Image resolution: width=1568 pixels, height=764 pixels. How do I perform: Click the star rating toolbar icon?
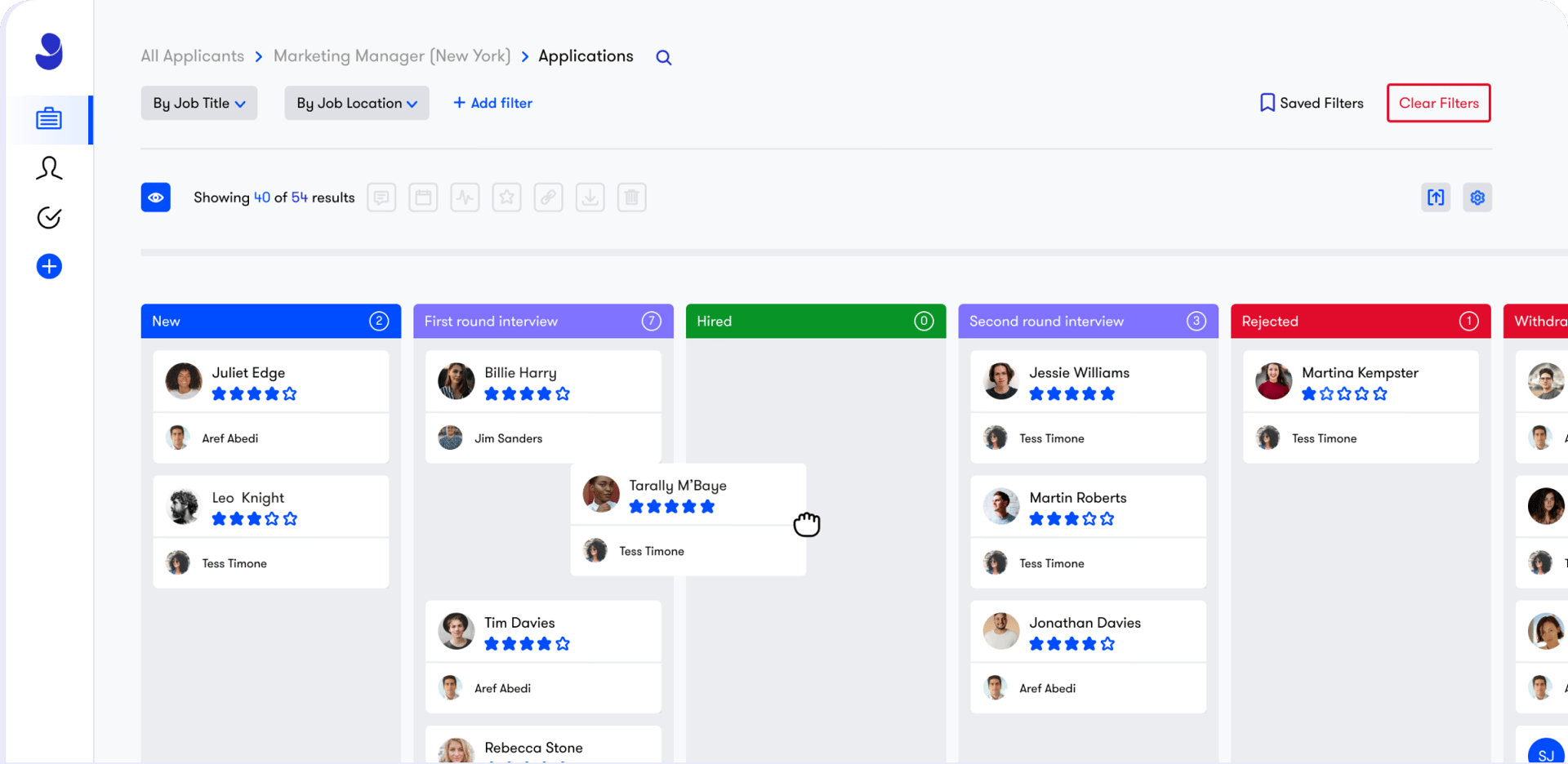pos(507,198)
